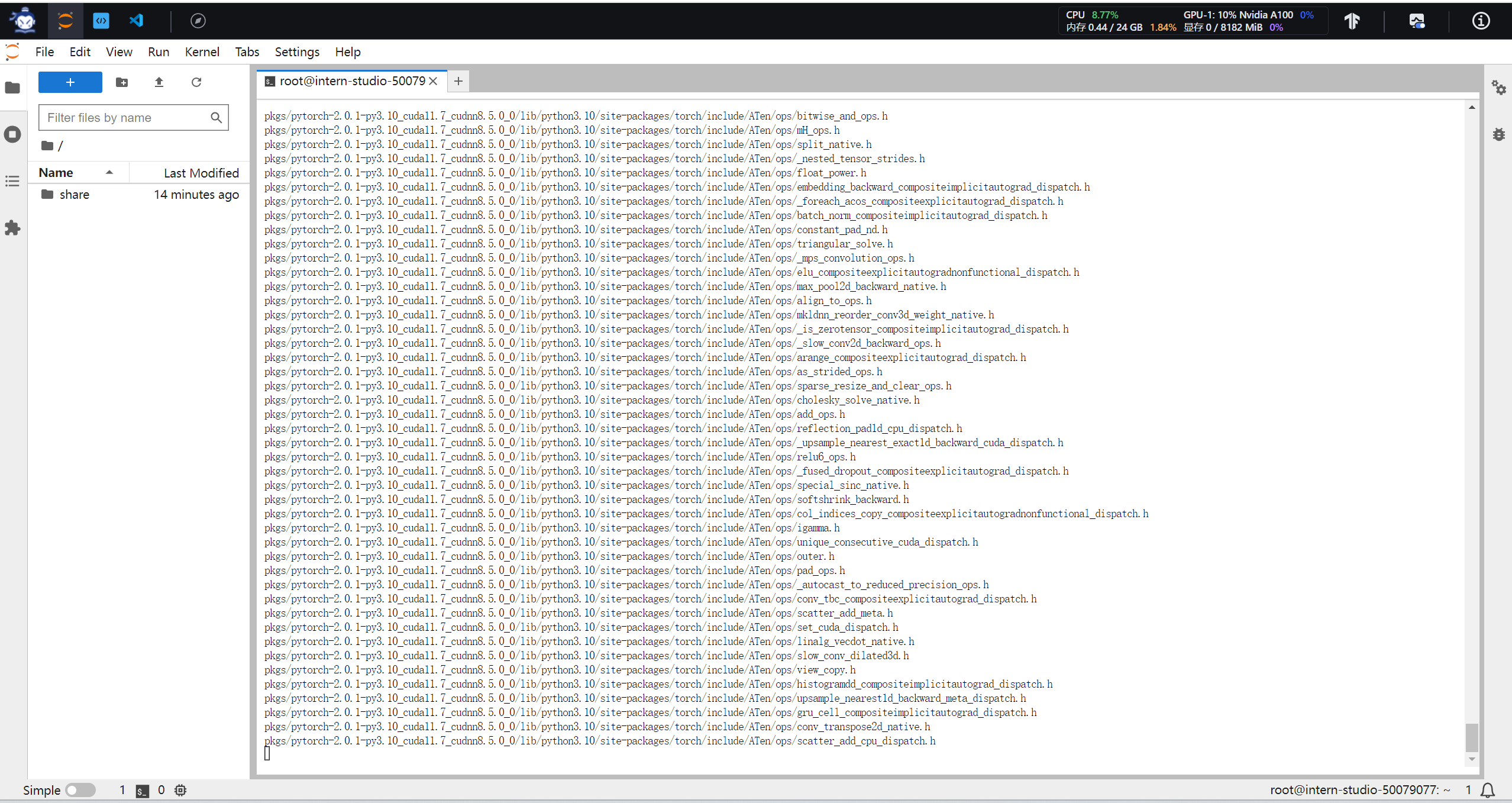Add a new tab with plus button
Viewport: 1512px width, 803px height.
tap(458, 81)
